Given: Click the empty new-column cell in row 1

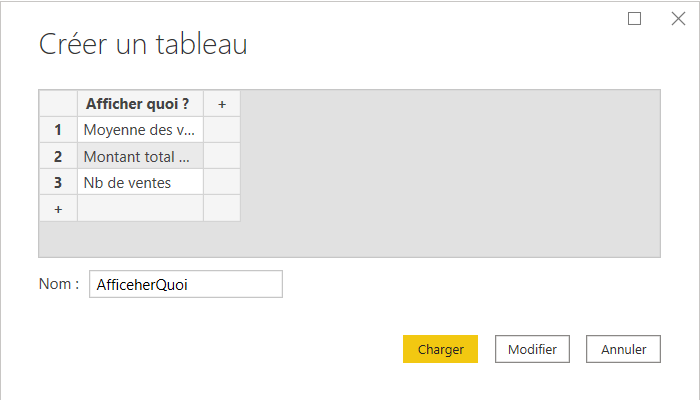Looking at the screenshot, I should click(222, 130).
